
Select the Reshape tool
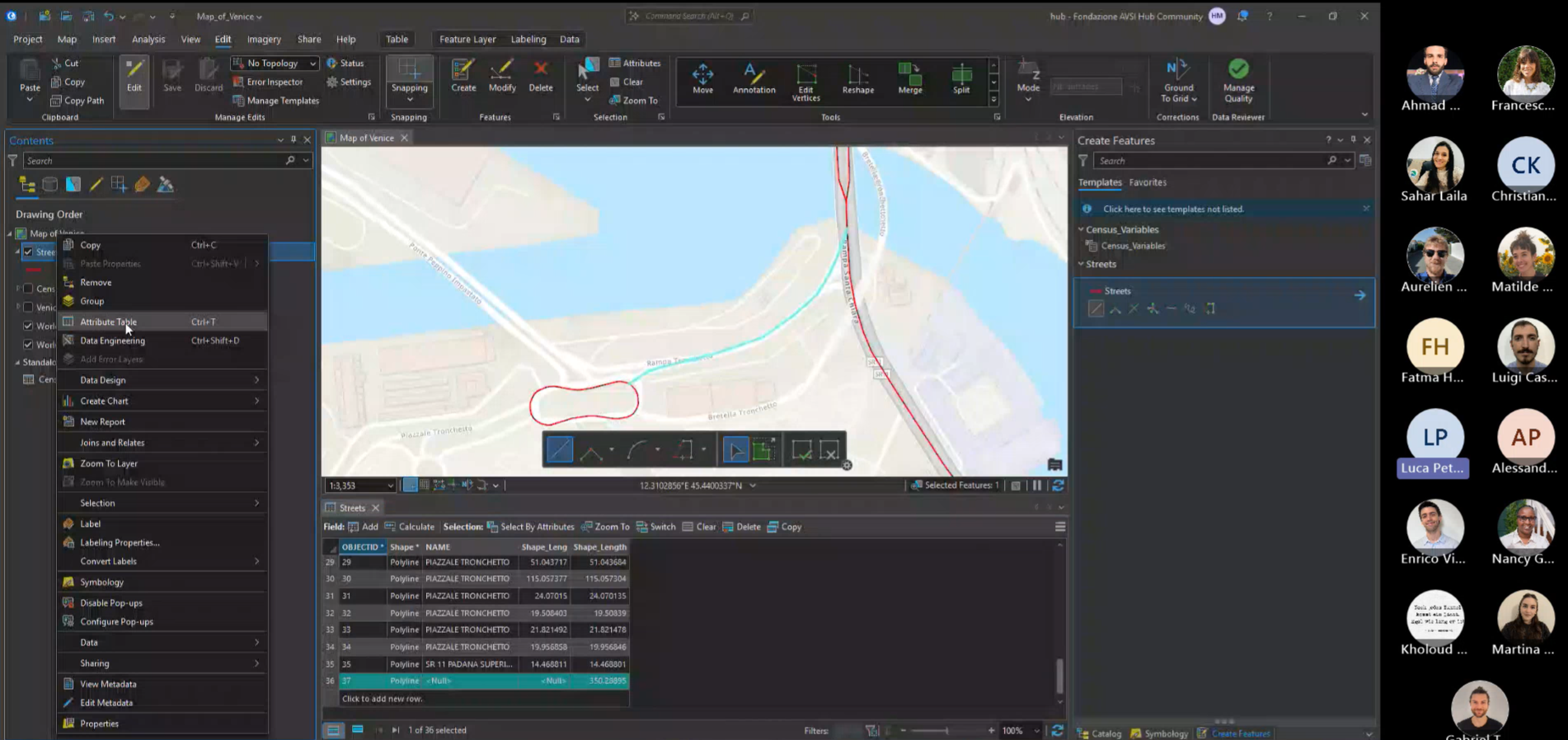(857, 79)
